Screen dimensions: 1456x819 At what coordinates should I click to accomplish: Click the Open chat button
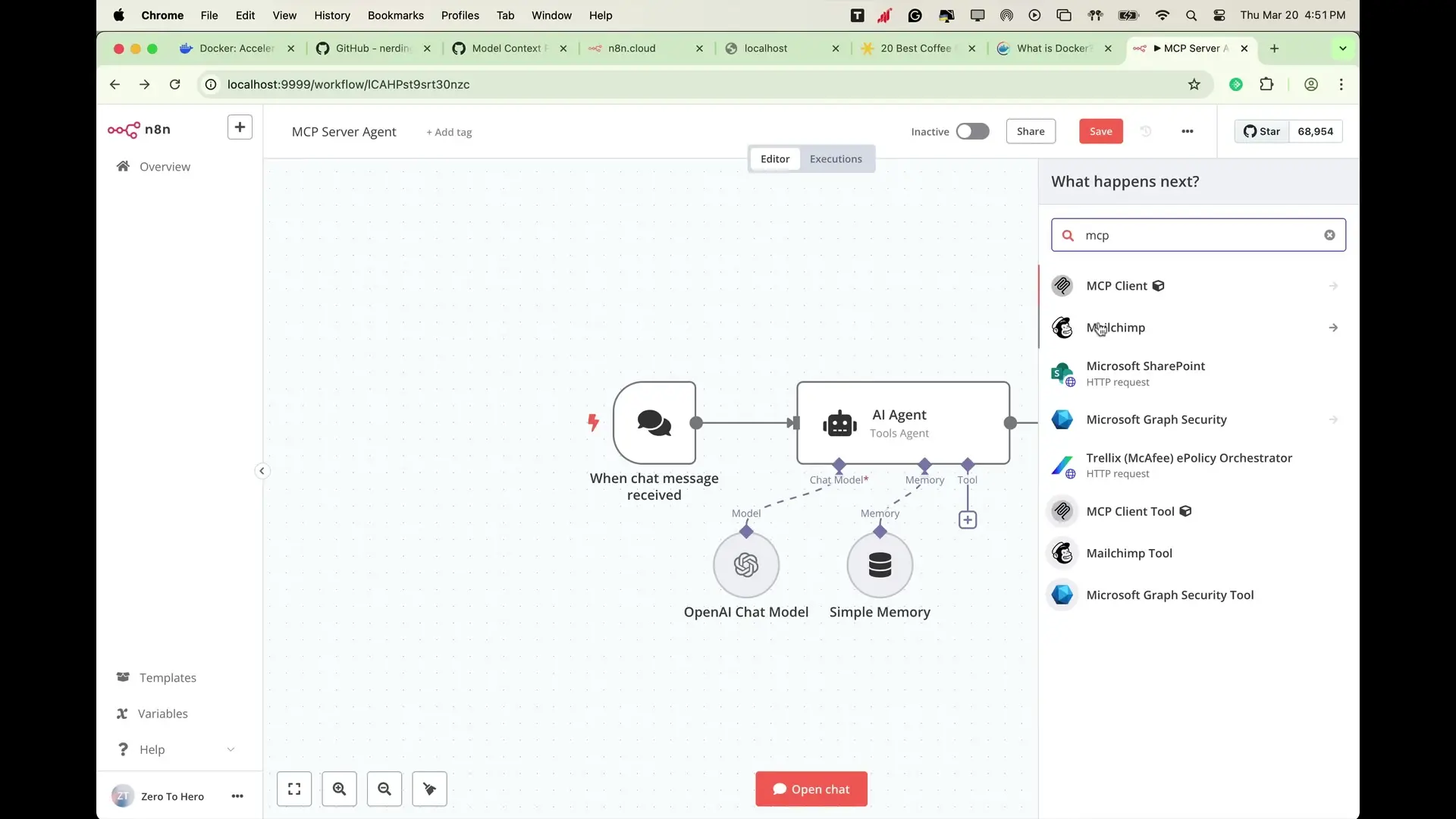point(811,789)
